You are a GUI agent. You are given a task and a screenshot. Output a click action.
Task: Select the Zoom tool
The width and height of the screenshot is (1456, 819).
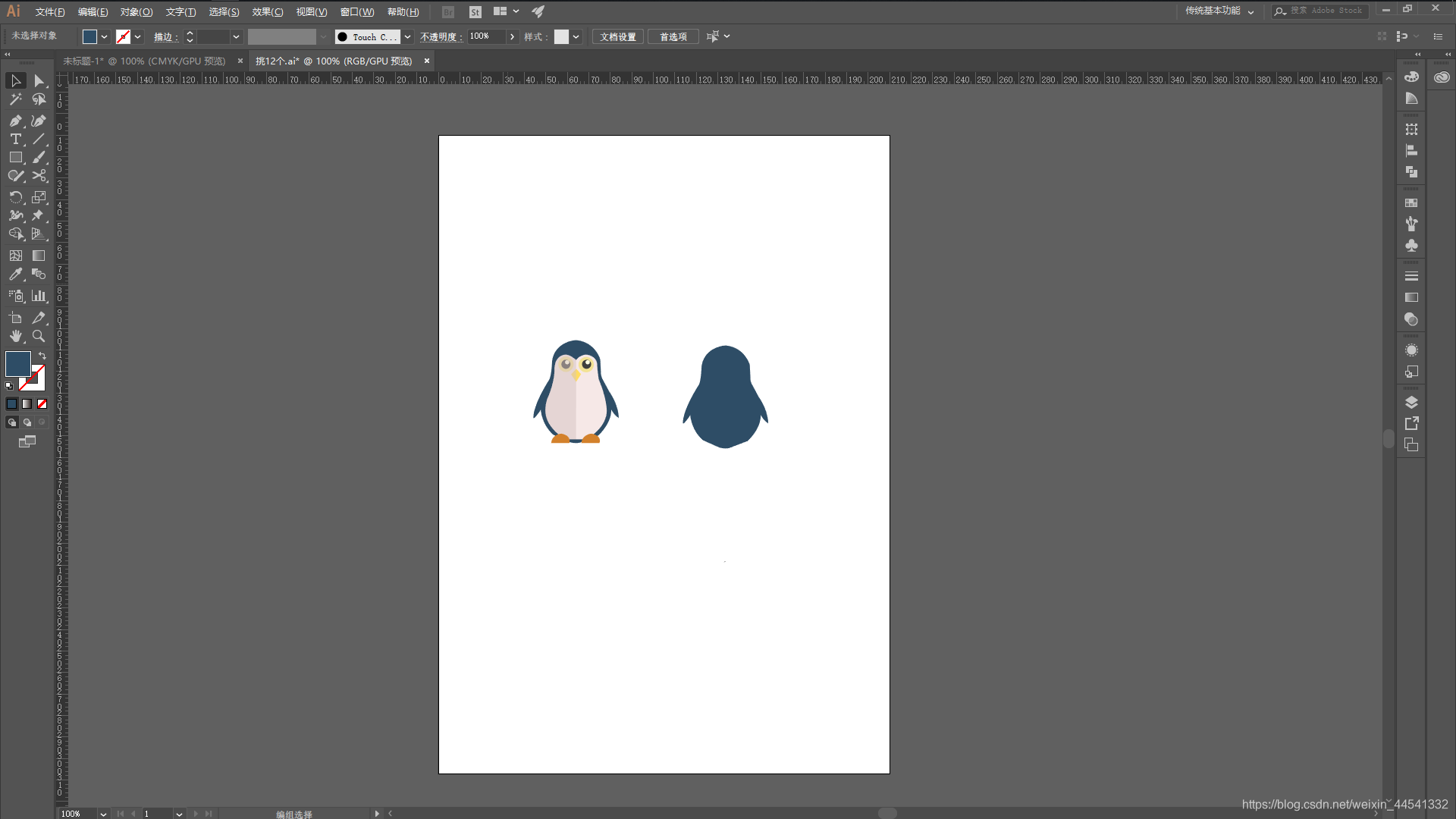(39, 336)
